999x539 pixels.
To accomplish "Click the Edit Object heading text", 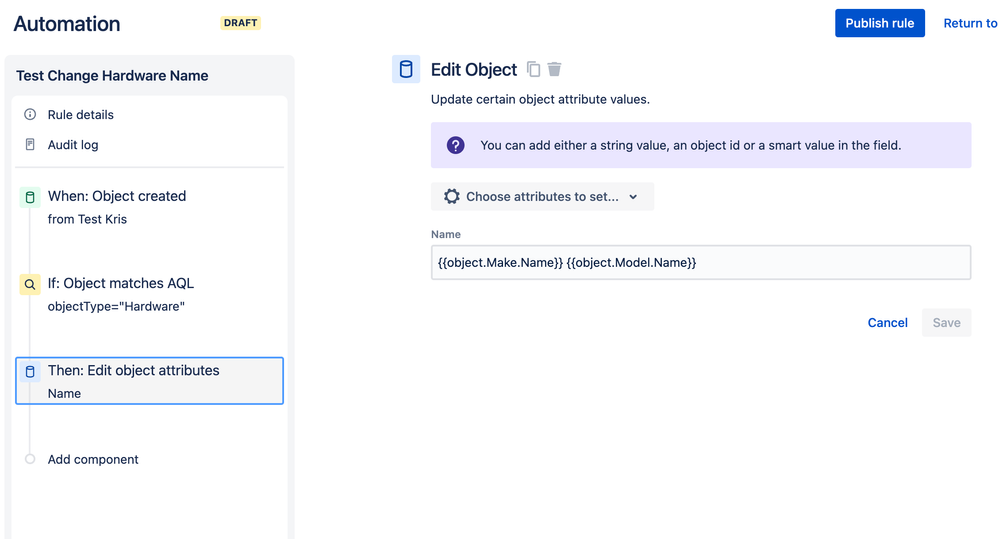I will pyautogui.click(x=474, y=69).
